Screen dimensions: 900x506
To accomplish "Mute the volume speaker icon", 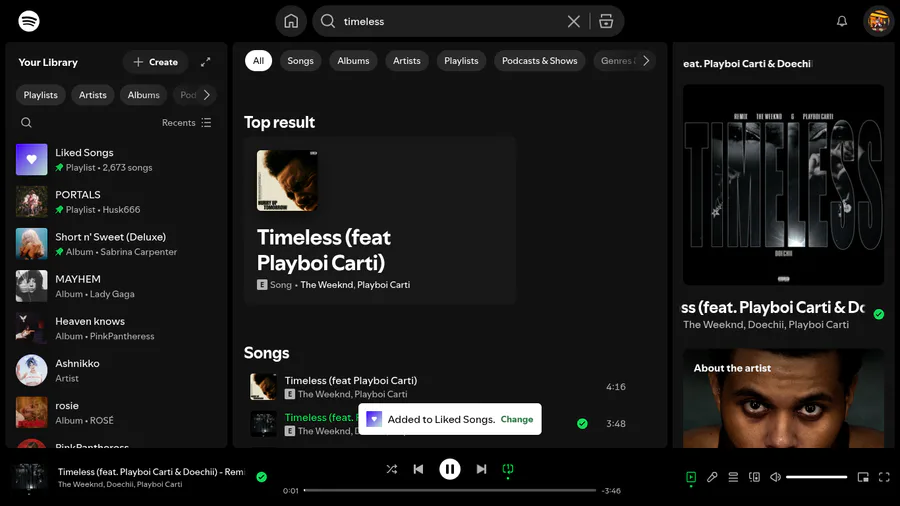I will [775, 477].
